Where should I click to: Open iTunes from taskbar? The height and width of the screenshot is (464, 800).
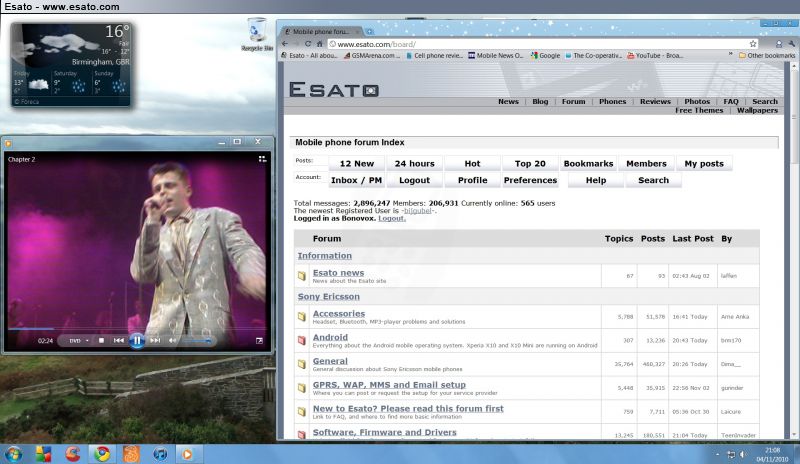tap(160, 454)
